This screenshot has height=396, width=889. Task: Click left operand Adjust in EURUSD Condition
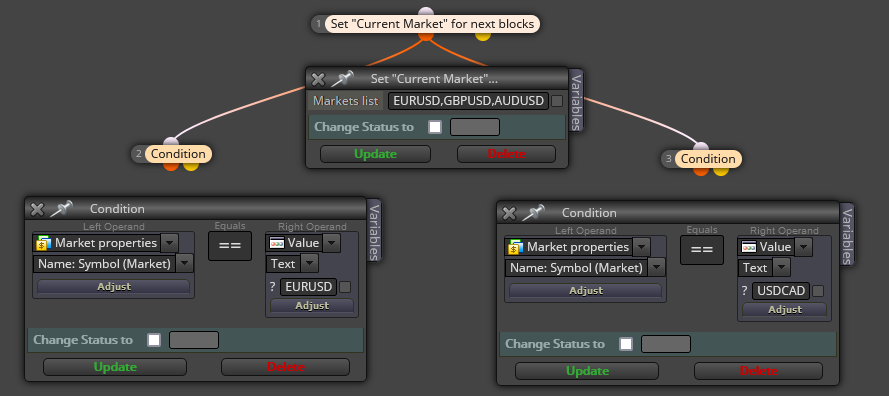pos(114,287)
